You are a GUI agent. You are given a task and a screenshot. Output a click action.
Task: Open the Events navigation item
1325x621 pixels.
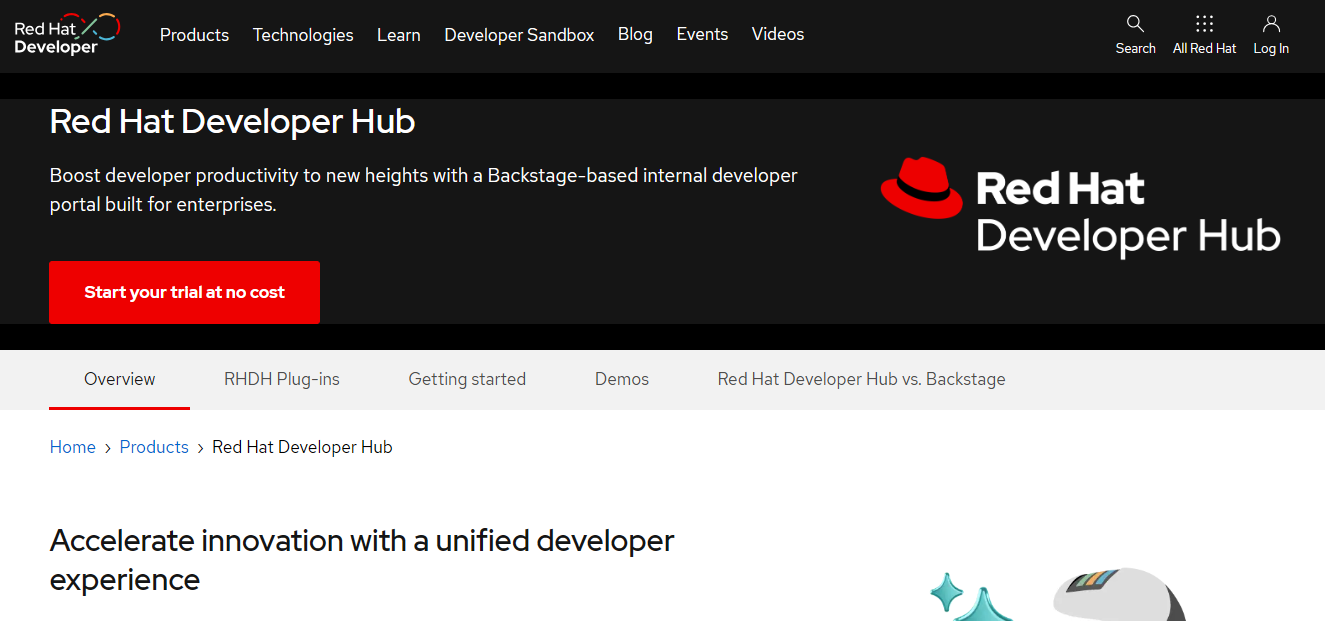coord(702,34)
